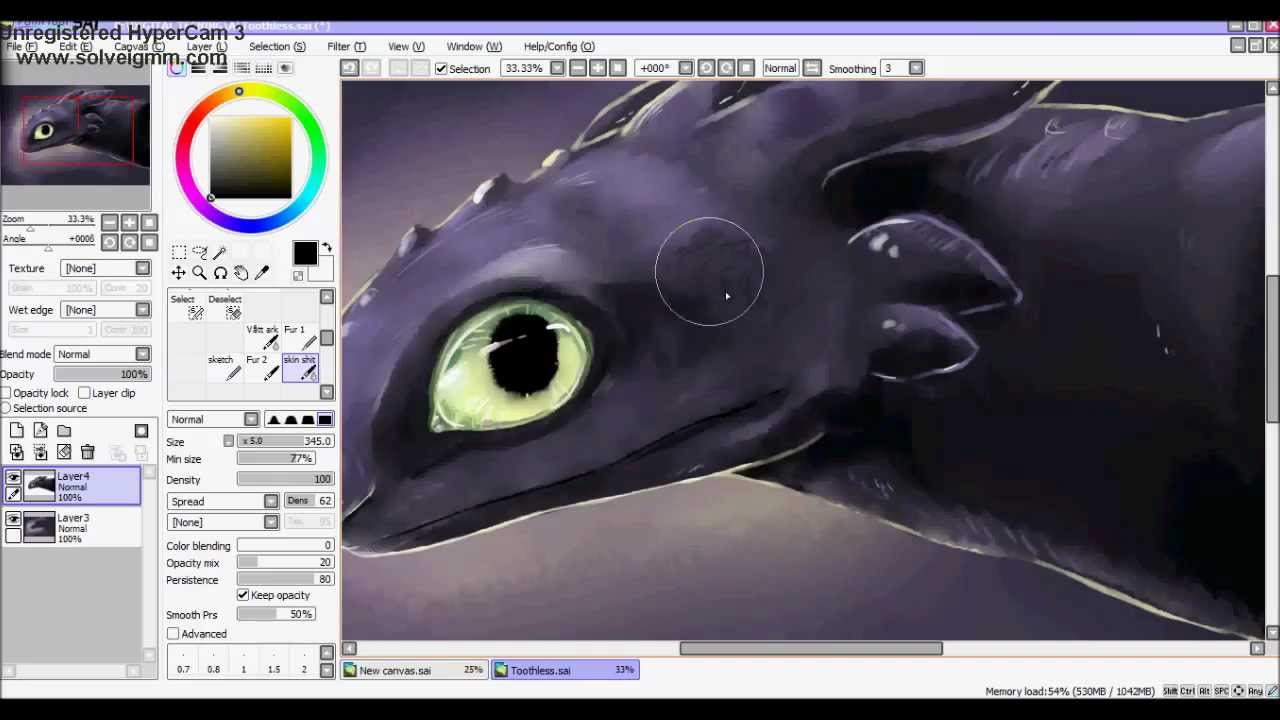This screenshot has height=720, width=1280.
Task: Adjust the brush Density slider
Action: tap(285, 480)
